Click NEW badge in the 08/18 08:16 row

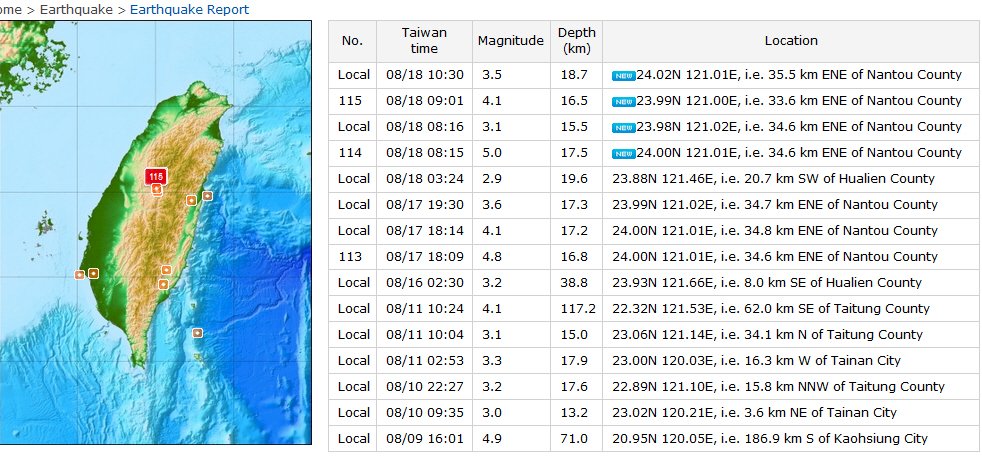(x=624, y=128)
